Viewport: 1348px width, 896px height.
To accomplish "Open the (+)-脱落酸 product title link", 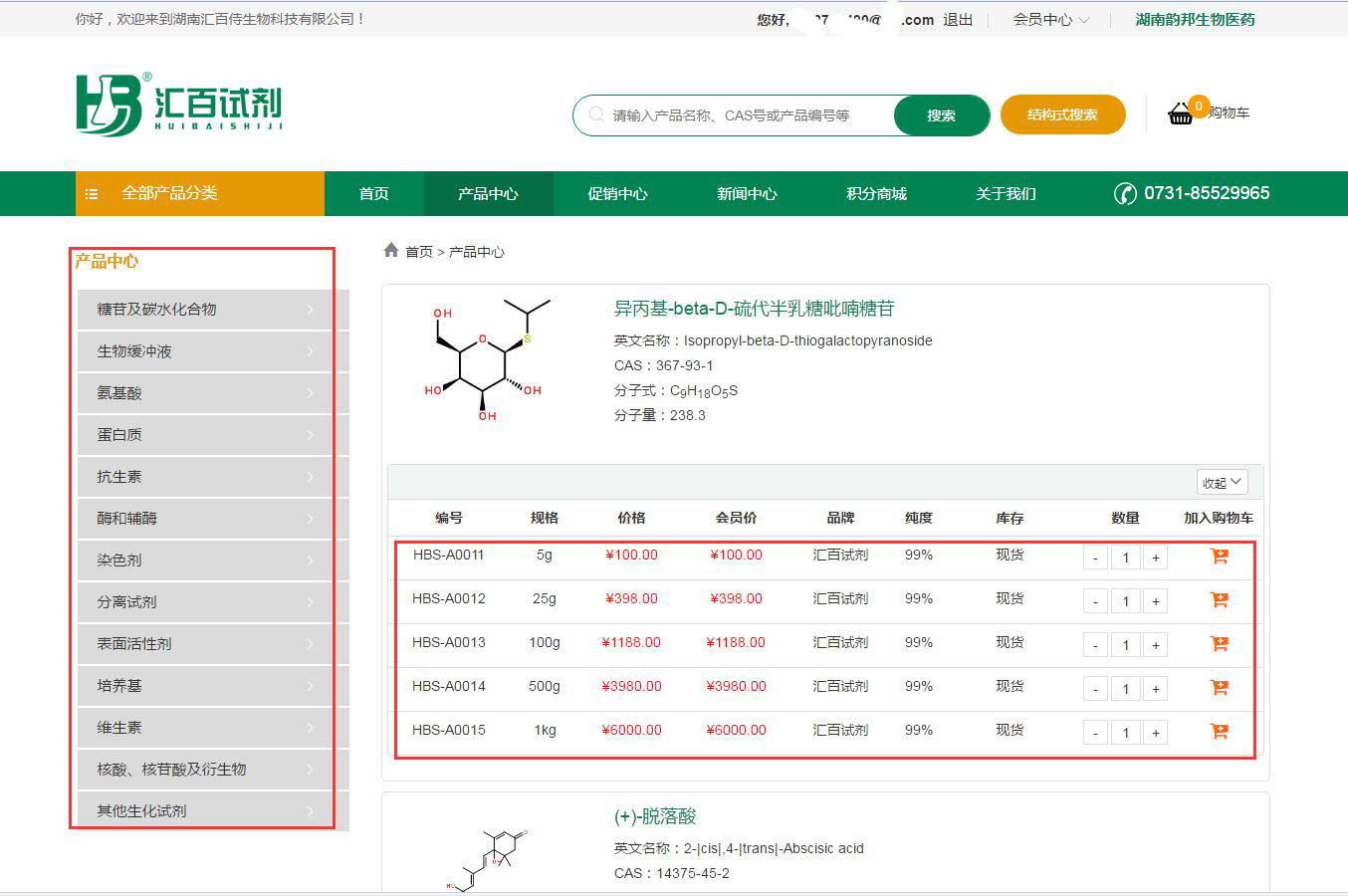I will (x=655, y=816).
